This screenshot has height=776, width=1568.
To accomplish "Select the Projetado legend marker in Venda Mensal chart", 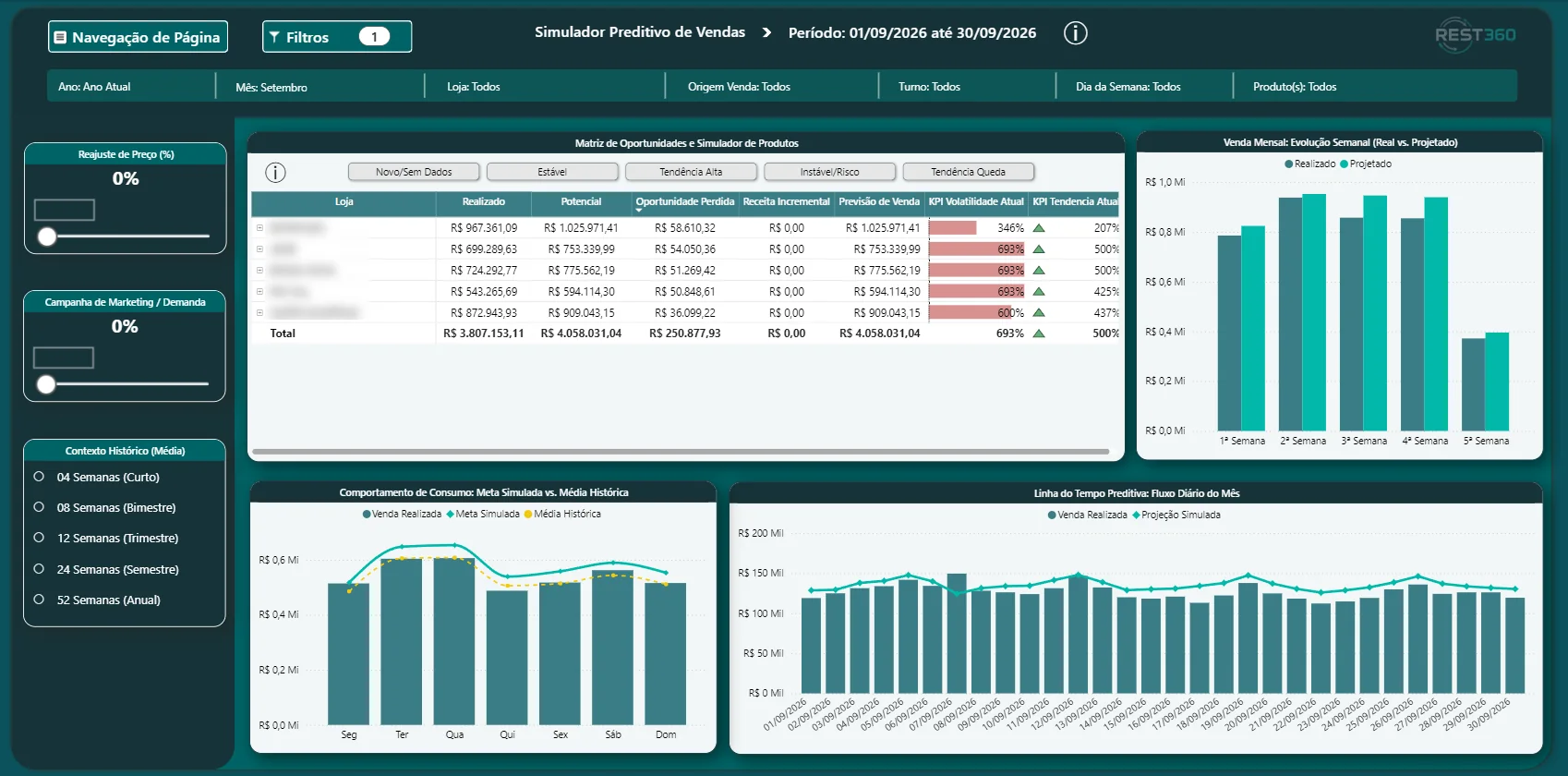I will pyautogui.click(x=1345, y=164).
